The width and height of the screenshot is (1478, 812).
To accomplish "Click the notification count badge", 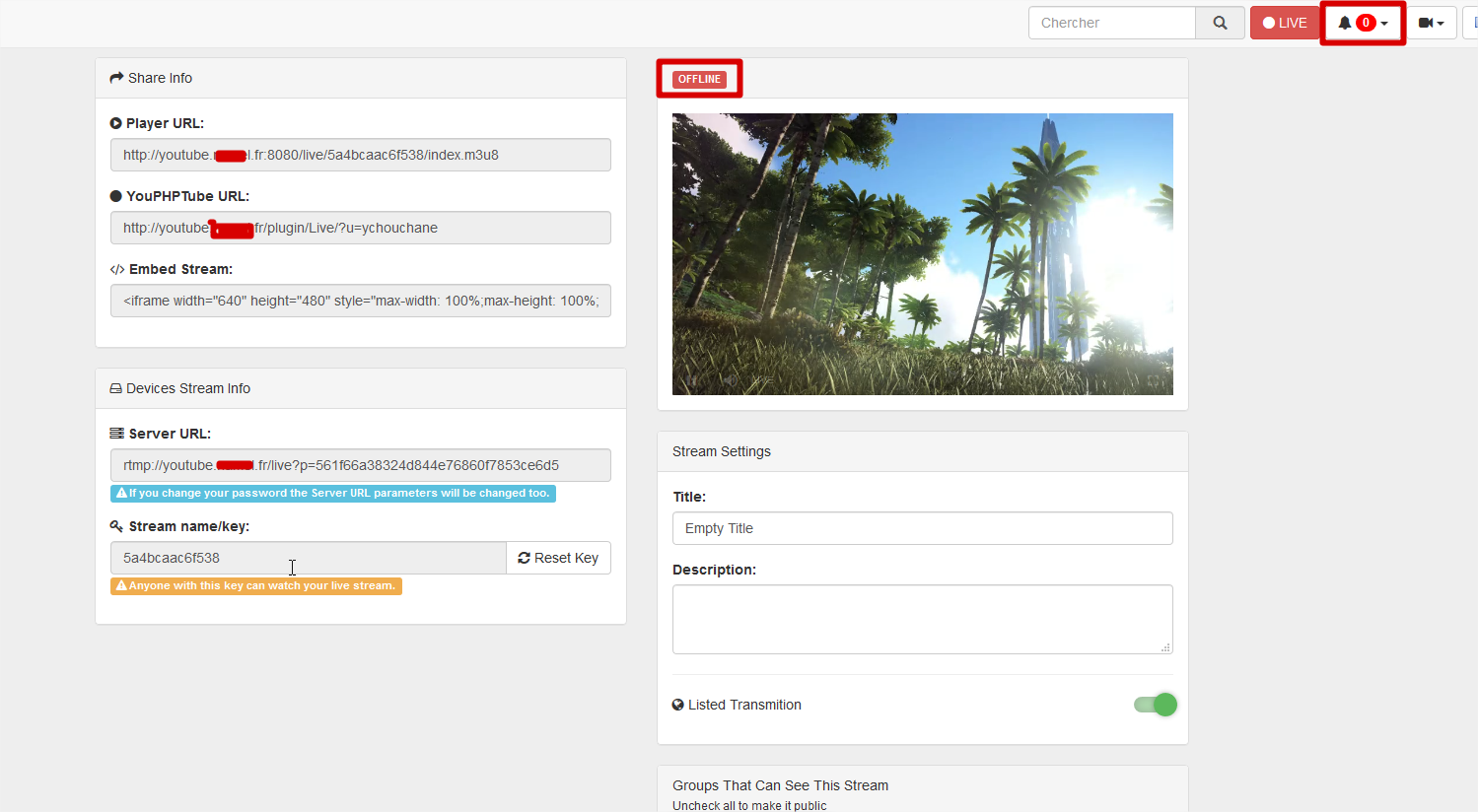I will point(1366,23).
